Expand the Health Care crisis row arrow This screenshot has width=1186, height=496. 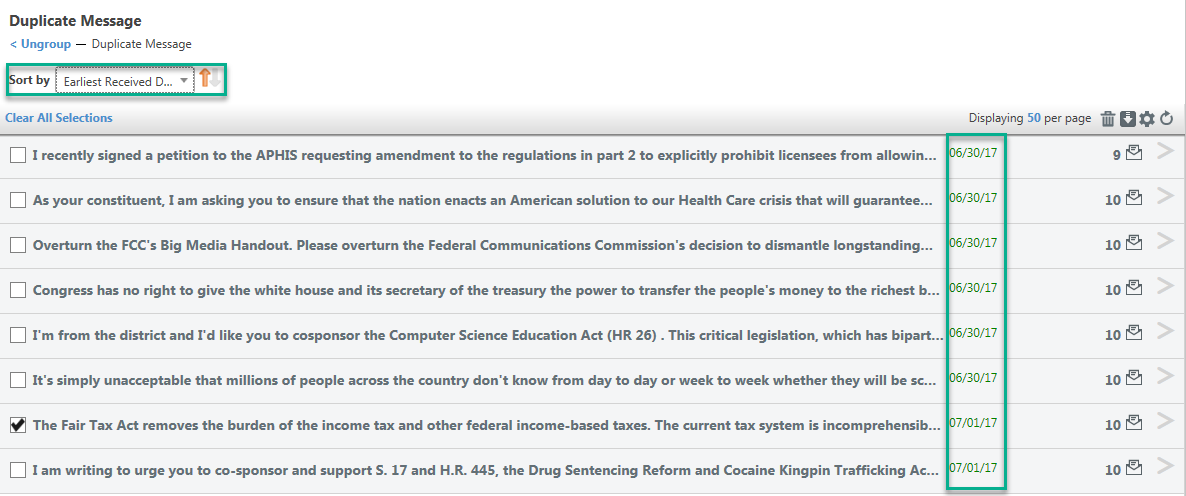point(1166,197)
